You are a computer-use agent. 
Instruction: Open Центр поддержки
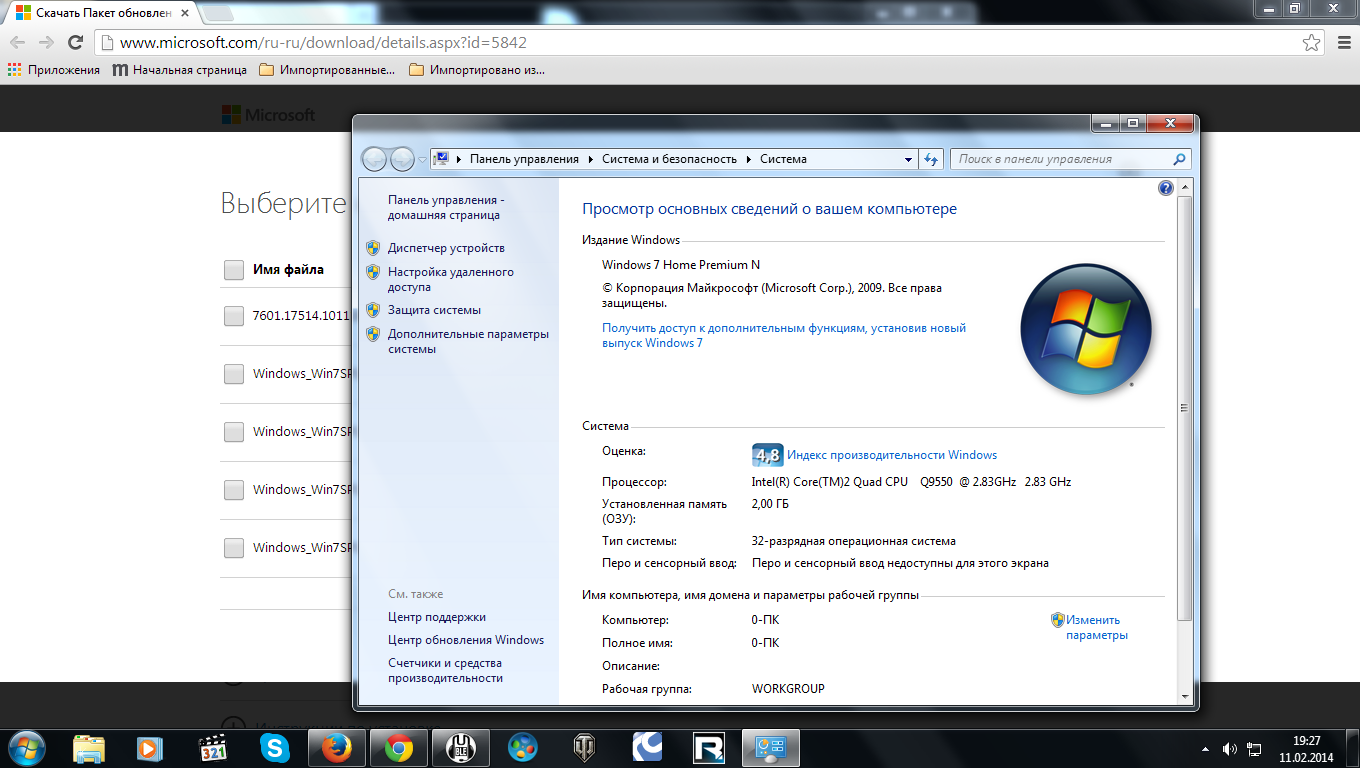(x=437, y=617)
